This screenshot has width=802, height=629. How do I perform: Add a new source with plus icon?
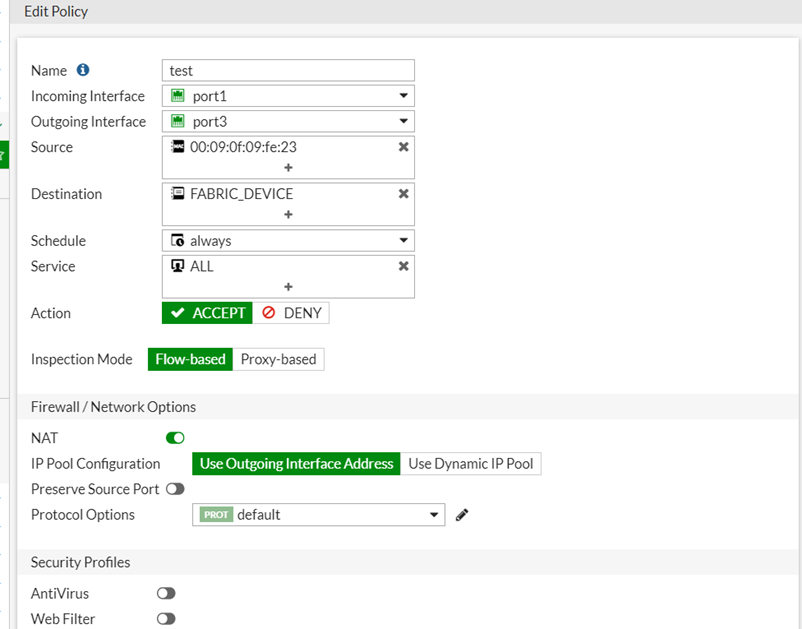click(x=288, y=168)
